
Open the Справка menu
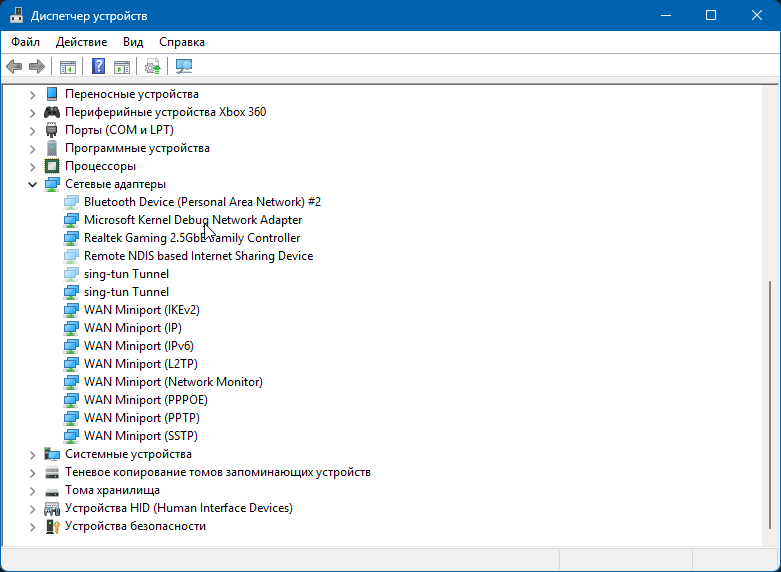182,42
